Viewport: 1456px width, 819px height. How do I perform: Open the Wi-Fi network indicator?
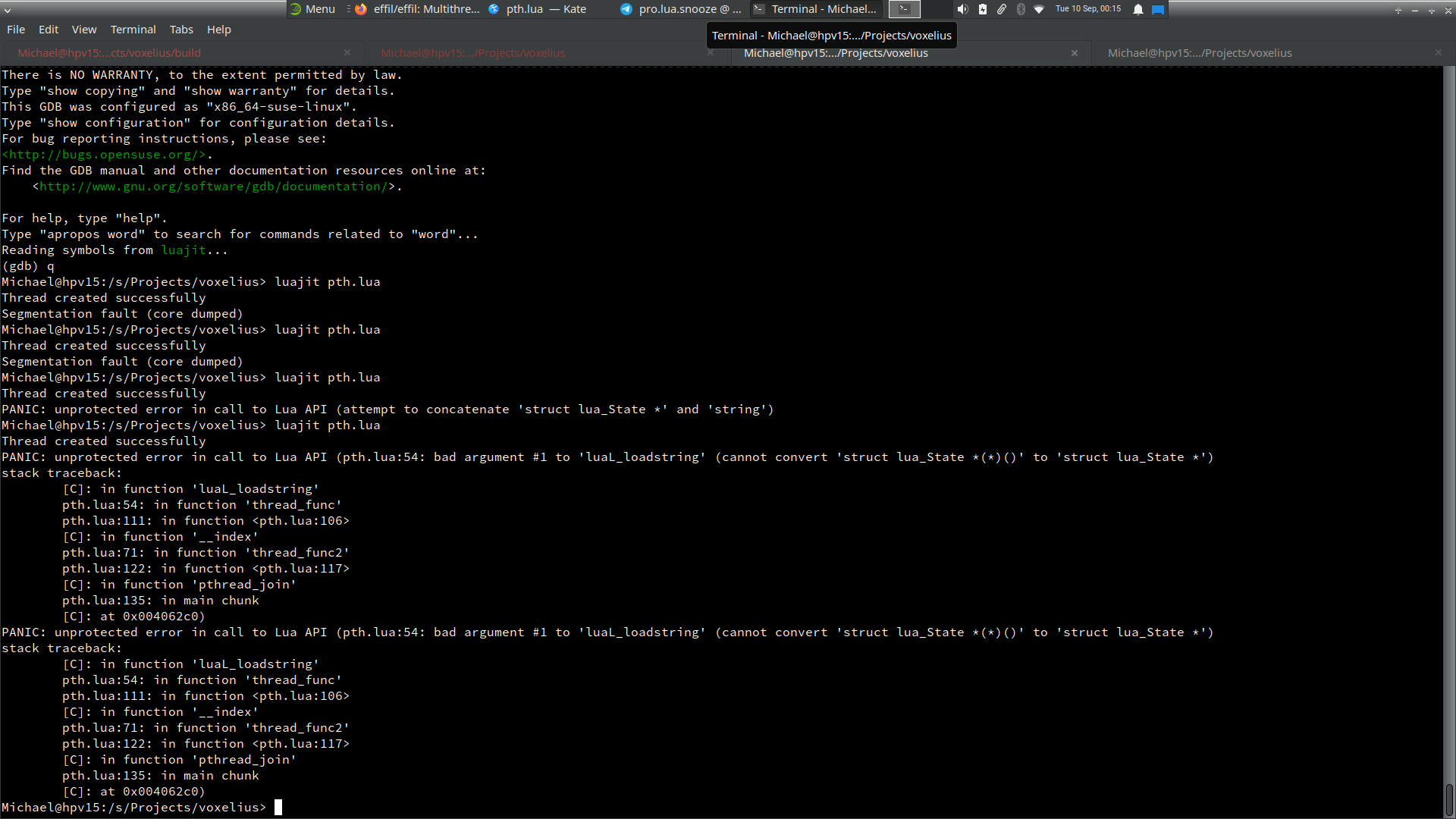click(x=1039, y=9)
